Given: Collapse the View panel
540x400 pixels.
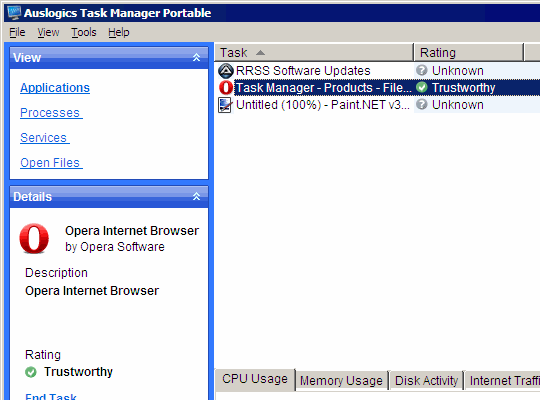Looking at the screenshot, I should (196, 57).
